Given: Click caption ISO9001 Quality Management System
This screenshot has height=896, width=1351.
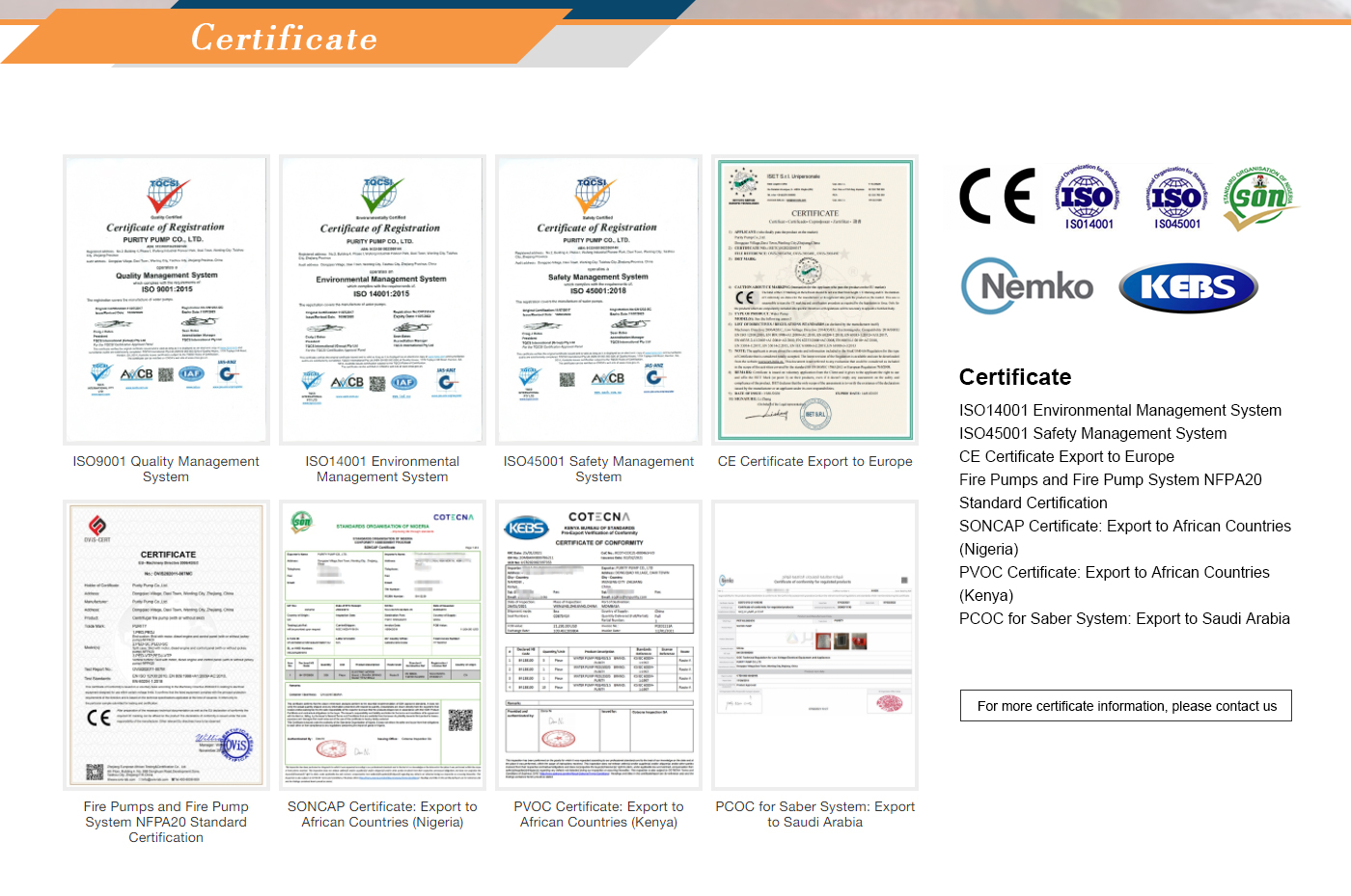Looking at the screenshot, I should (166, 469).
